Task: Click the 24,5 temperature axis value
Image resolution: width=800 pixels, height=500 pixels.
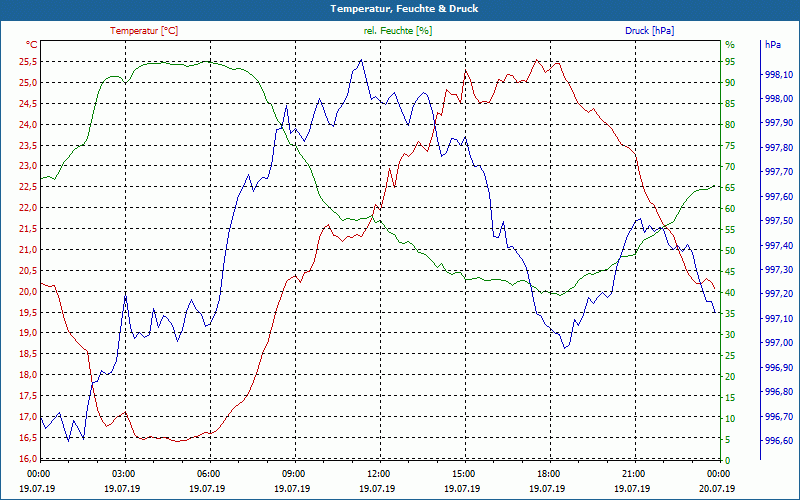Action: tap(28, 104)
